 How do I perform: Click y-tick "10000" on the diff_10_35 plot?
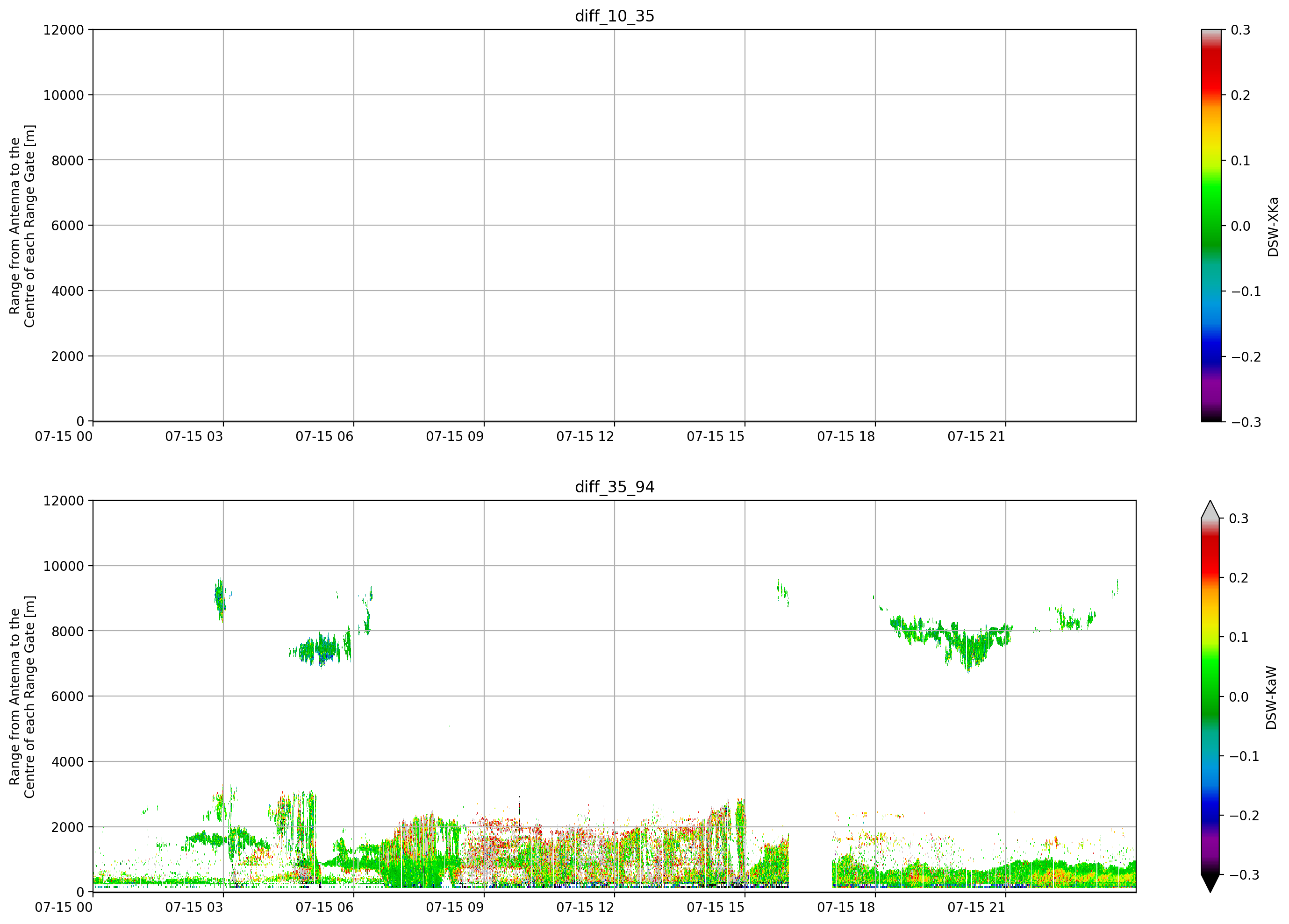64,95
